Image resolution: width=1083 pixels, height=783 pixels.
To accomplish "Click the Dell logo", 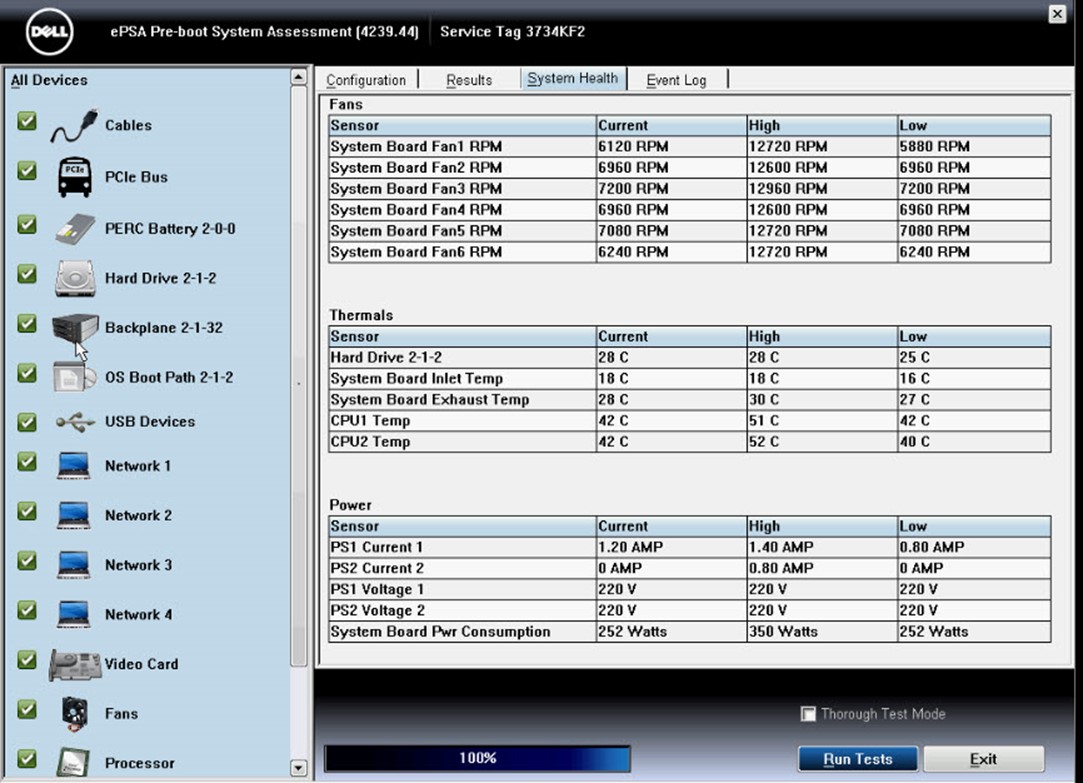I will (49, 32).
